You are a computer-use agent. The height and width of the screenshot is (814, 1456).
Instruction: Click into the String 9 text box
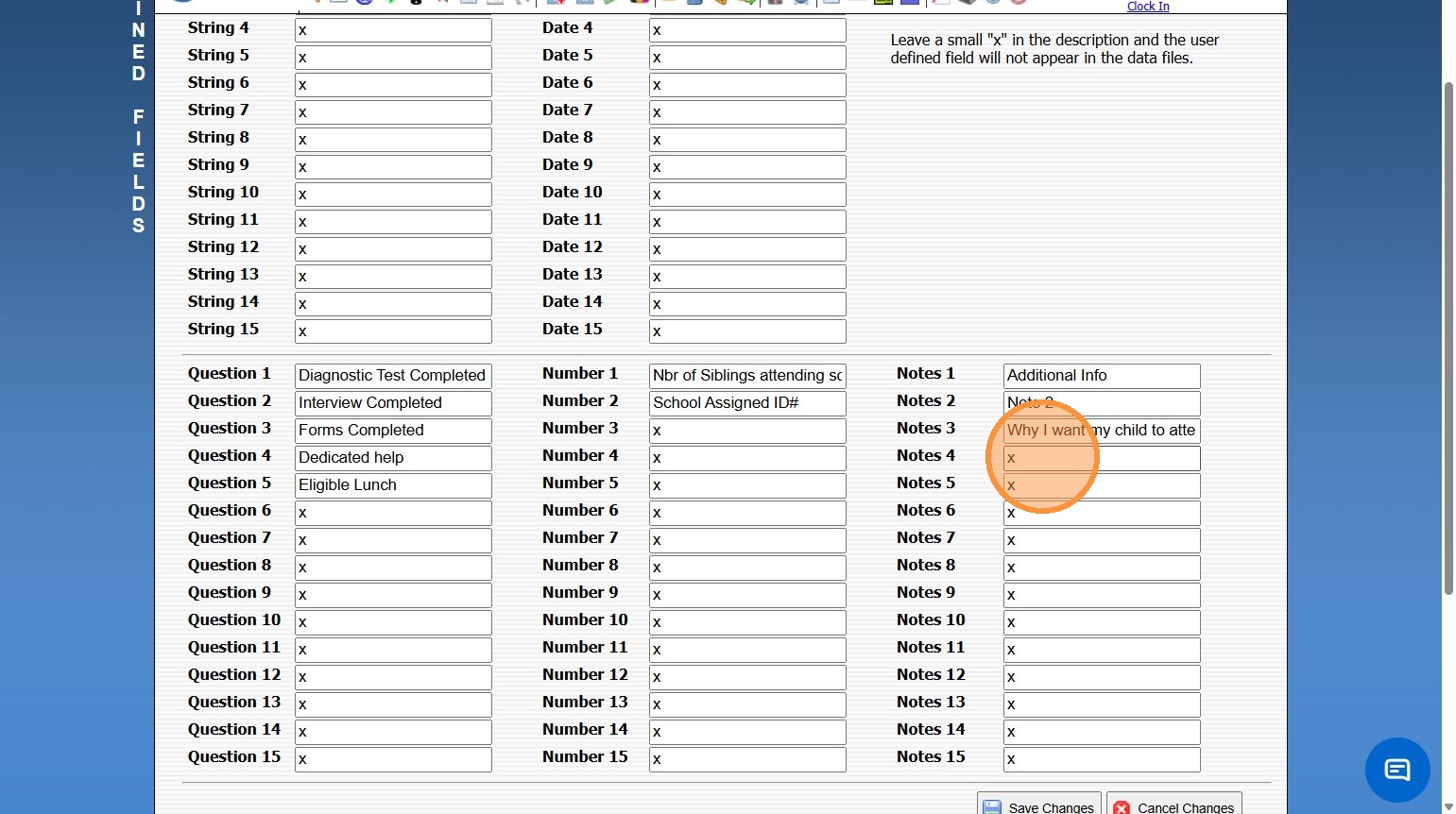[x=393, y=167]
